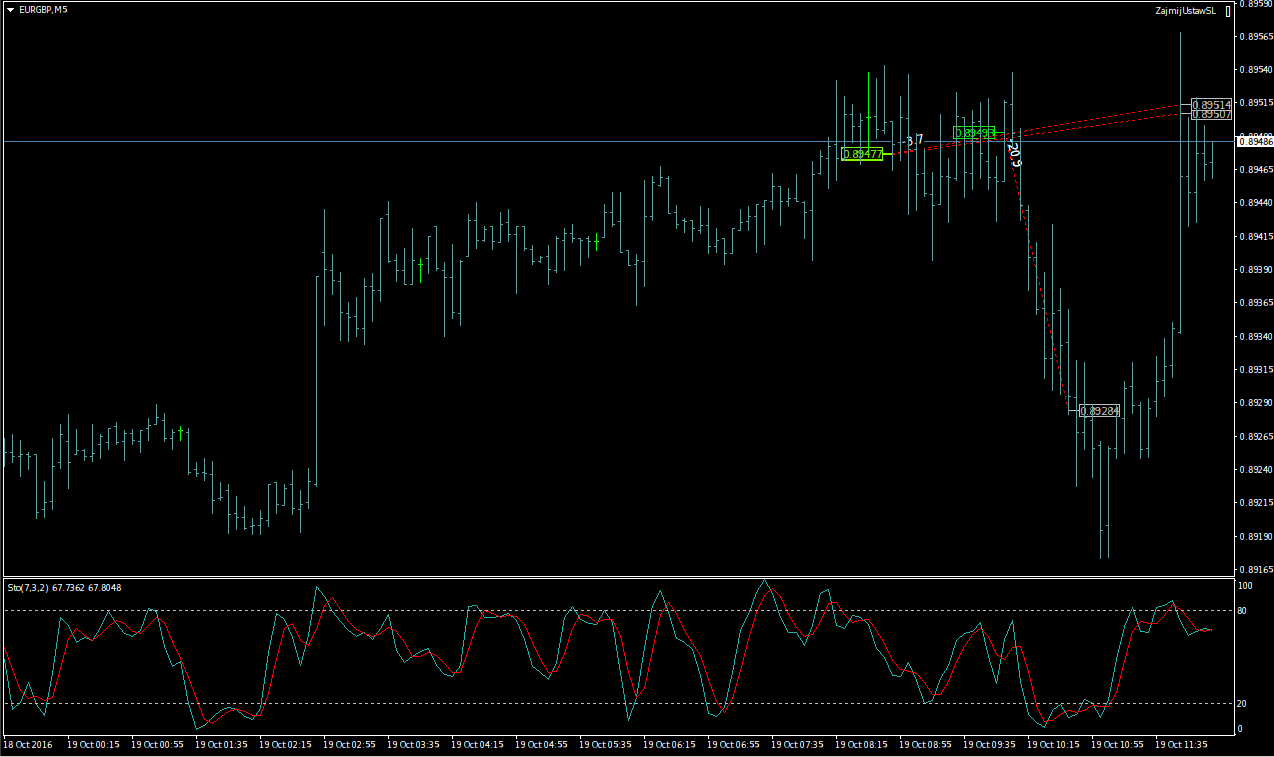Click the 19 Oct 06:15 time label
The width and height of the screenshot is (1274, 757).
click(668, 745)
